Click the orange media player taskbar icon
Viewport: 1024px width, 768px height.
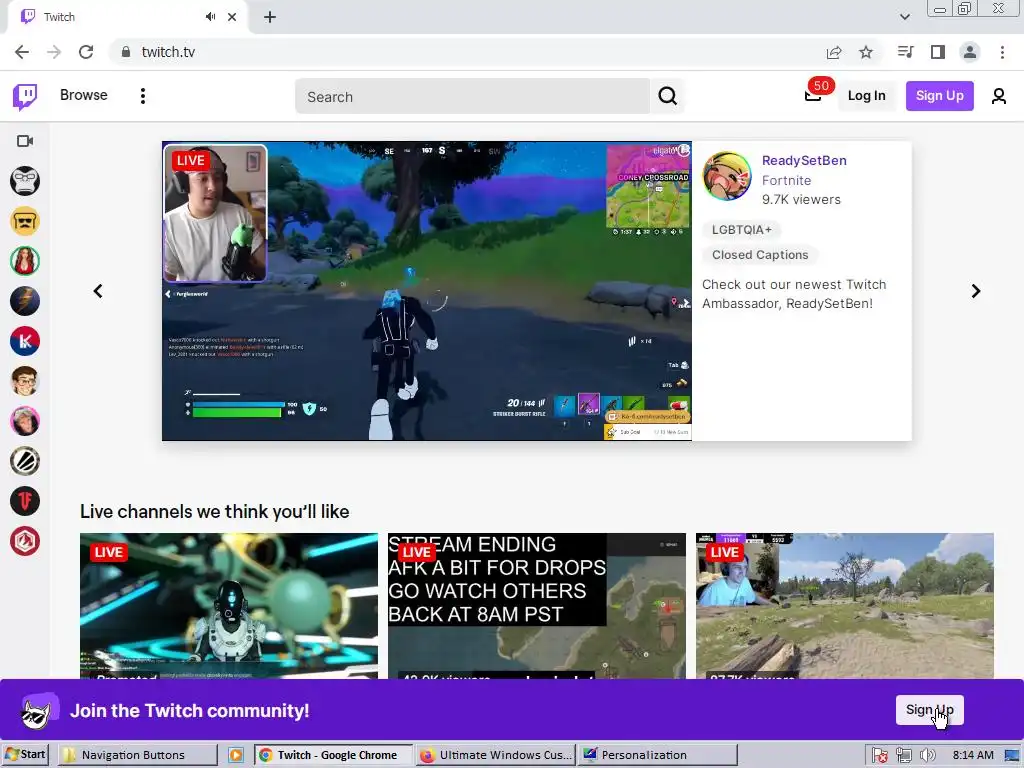(236, 755)
